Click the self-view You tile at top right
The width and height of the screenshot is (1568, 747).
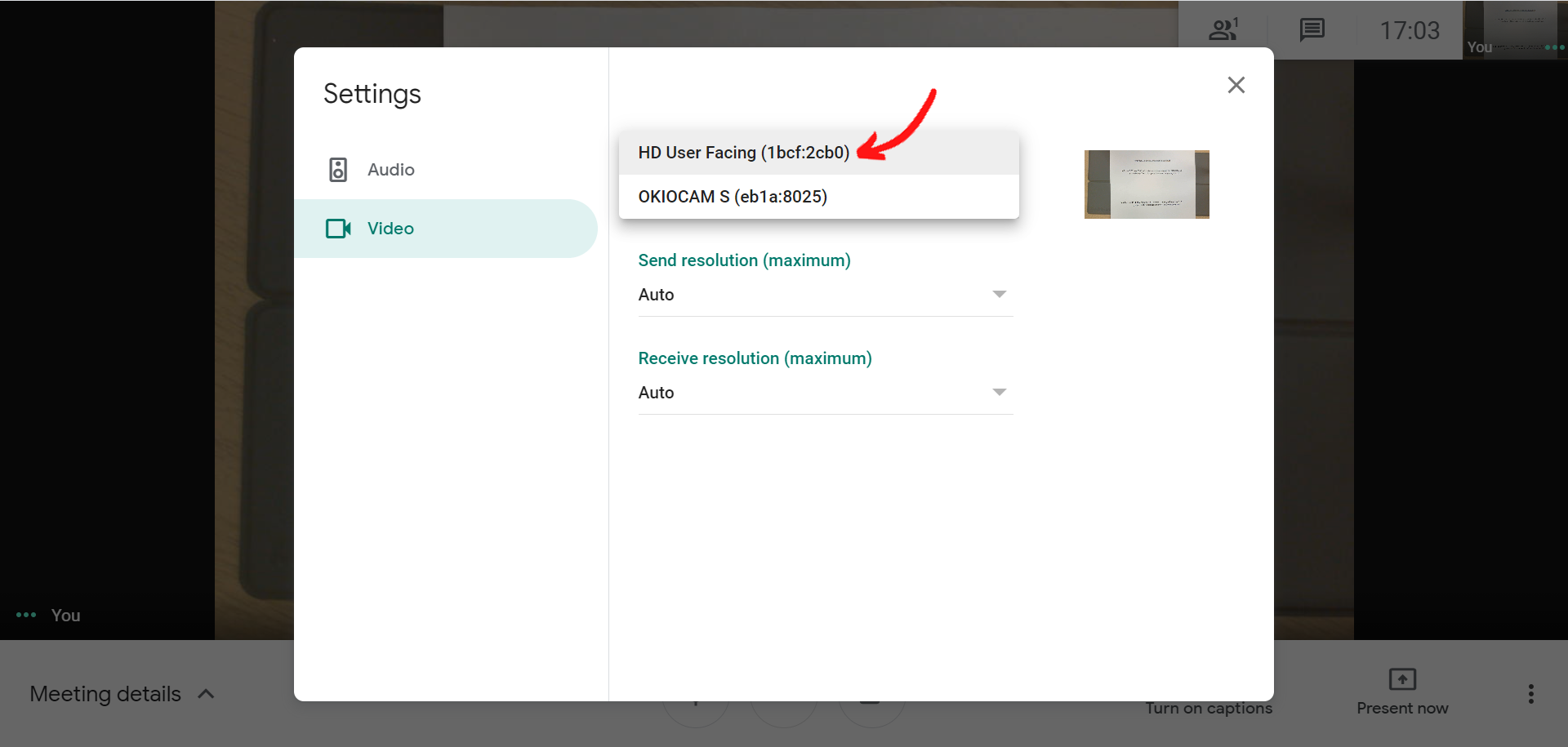tap(1514, 29)
